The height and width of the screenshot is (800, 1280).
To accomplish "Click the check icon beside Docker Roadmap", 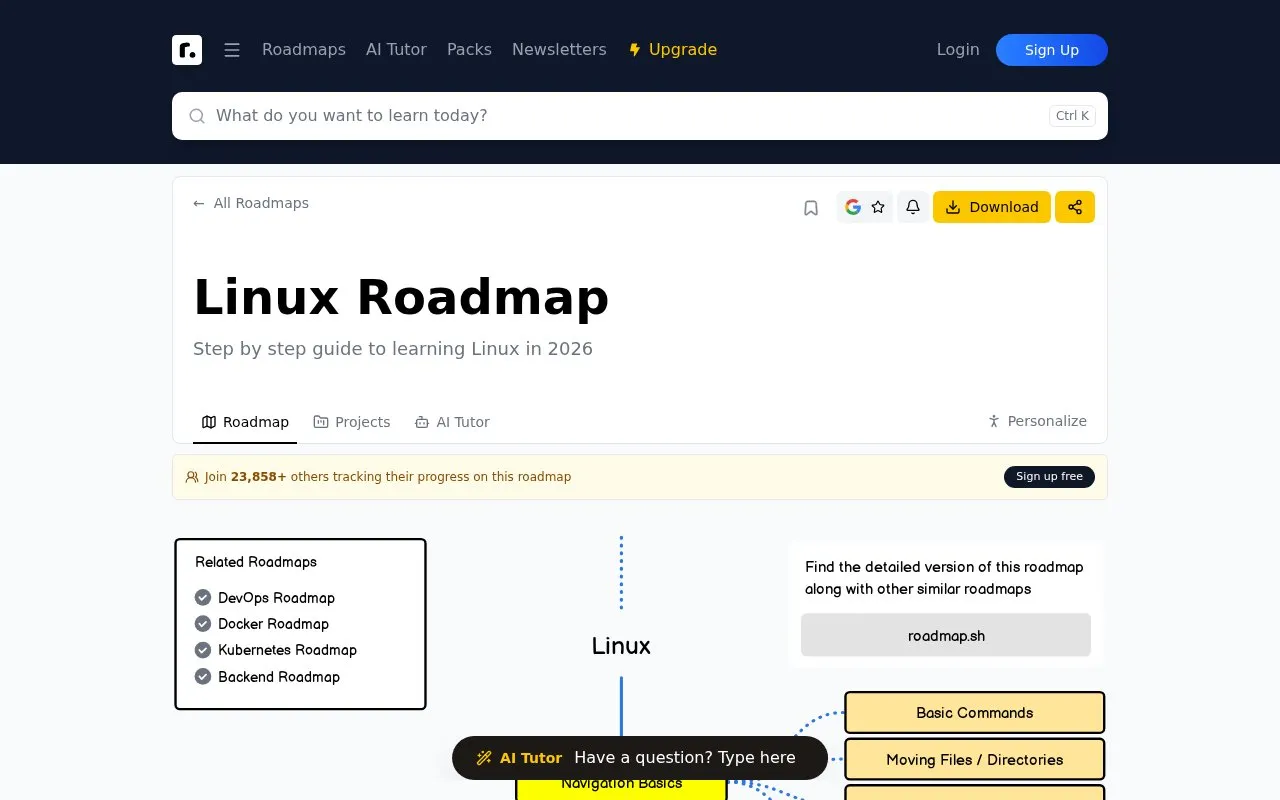I will [203, 624].
